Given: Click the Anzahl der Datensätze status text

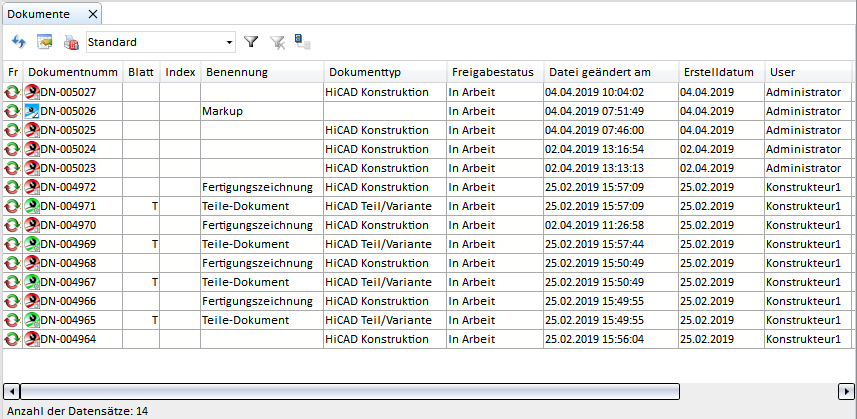Looking at the screenshot, I should [77, 411].
